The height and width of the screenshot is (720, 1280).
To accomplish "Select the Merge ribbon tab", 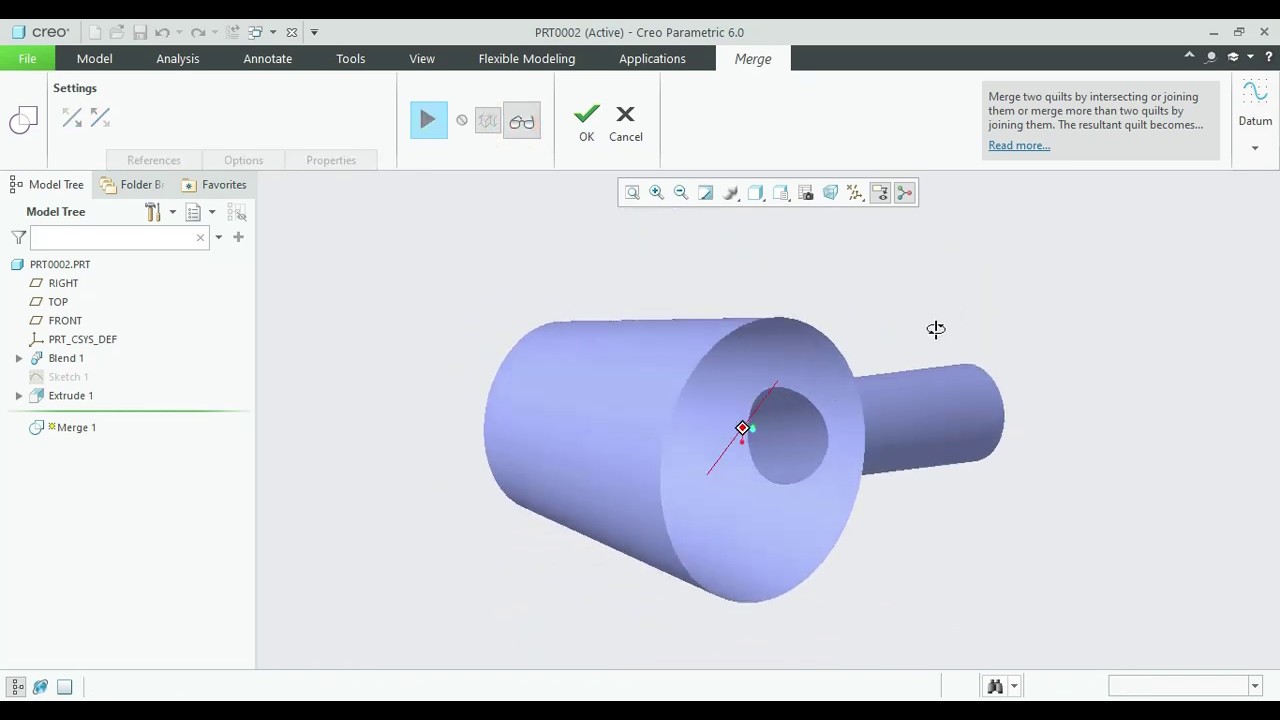I will click(x=753, y=58).
